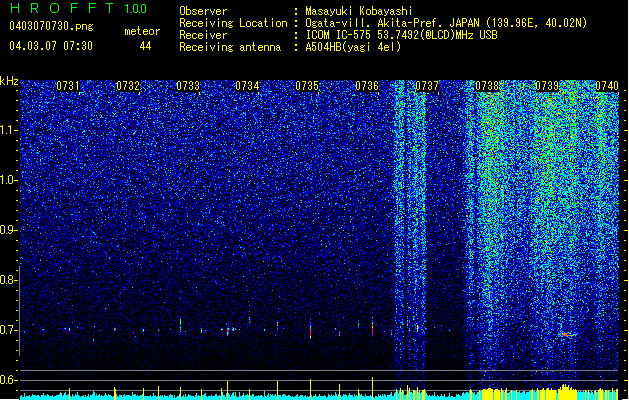Click the 0737 time marker
629x400 pixels.
pos(427,86)
